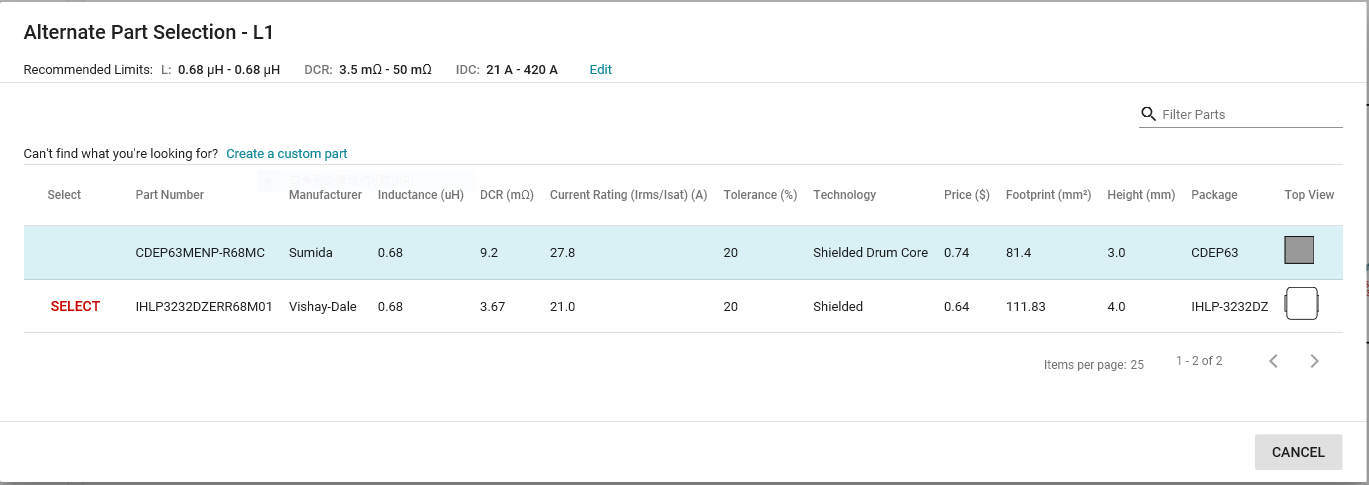Sort by Technology column header
Screen dimensions: 1369x485
coord(844,195)
